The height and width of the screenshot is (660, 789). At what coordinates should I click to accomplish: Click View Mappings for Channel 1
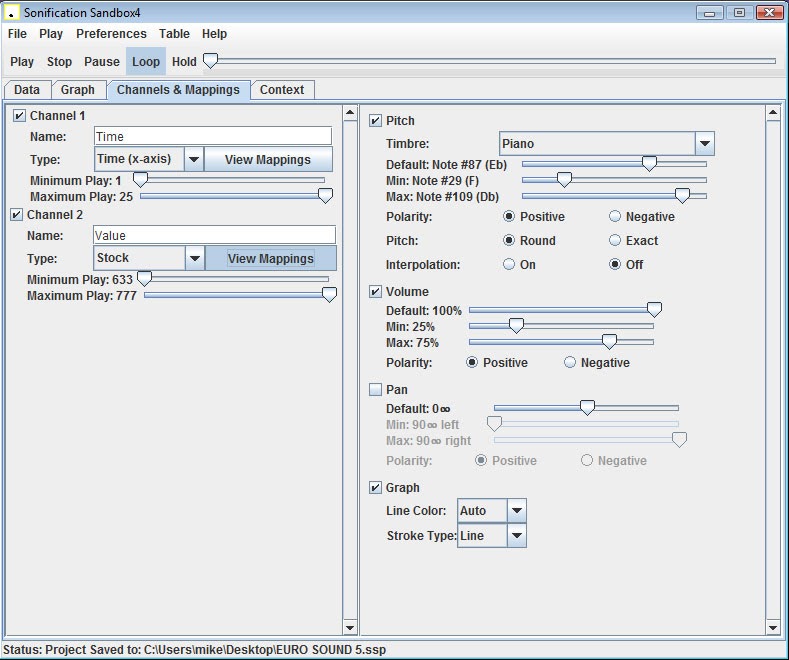[x=268, y=159]
